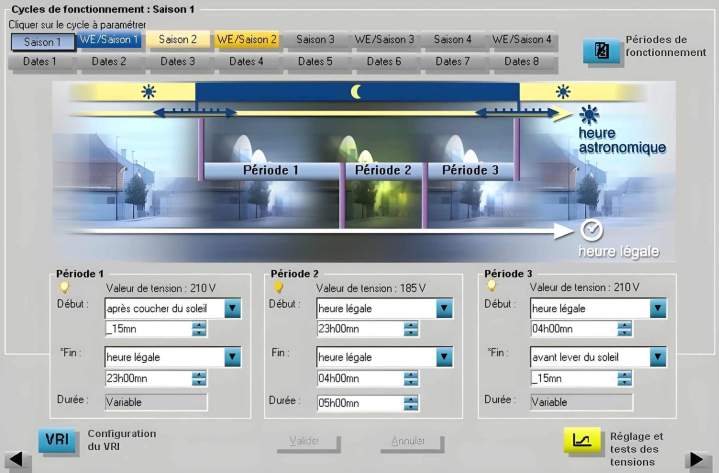The width and height of the screenshot is (719, 473).
Task: Click the Période 3 timeline segment label
Action: point(470,170)
